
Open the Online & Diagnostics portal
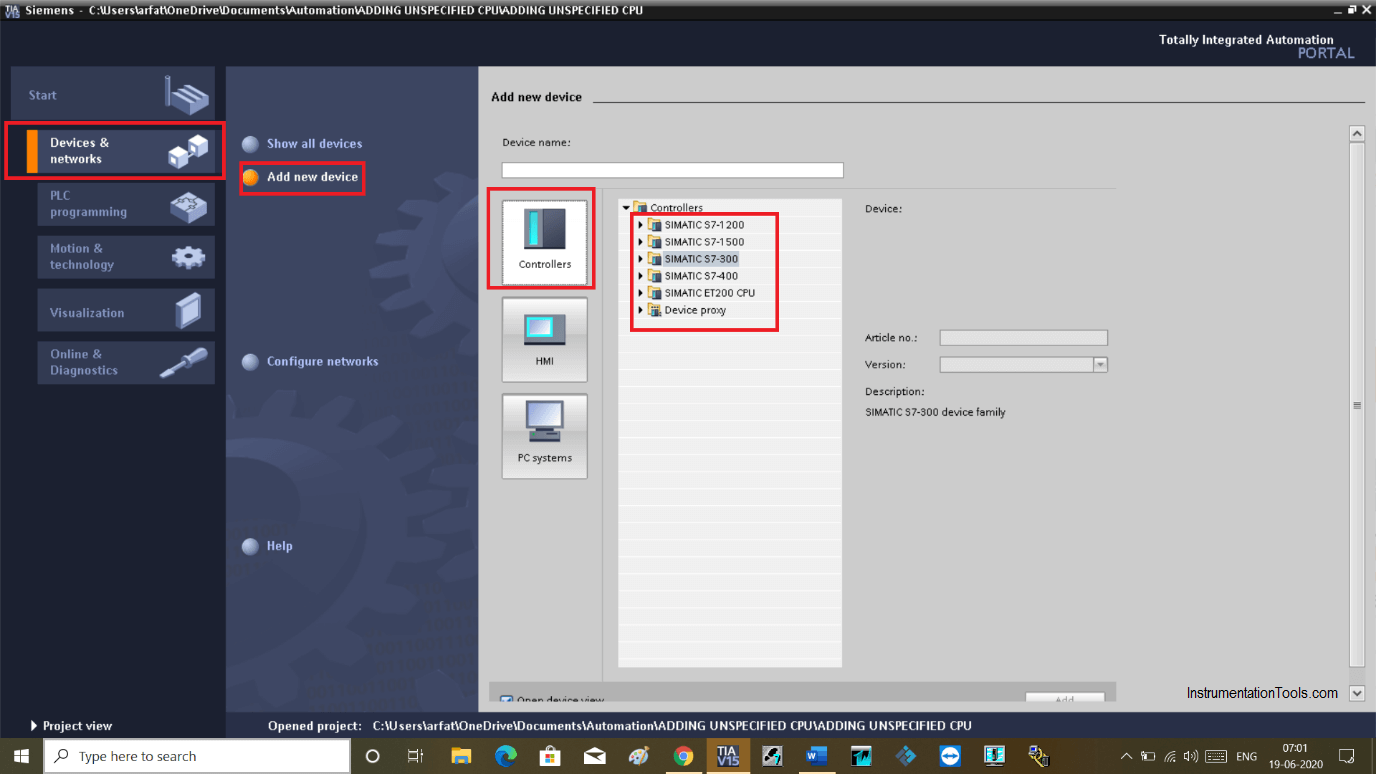coord(126,362)
